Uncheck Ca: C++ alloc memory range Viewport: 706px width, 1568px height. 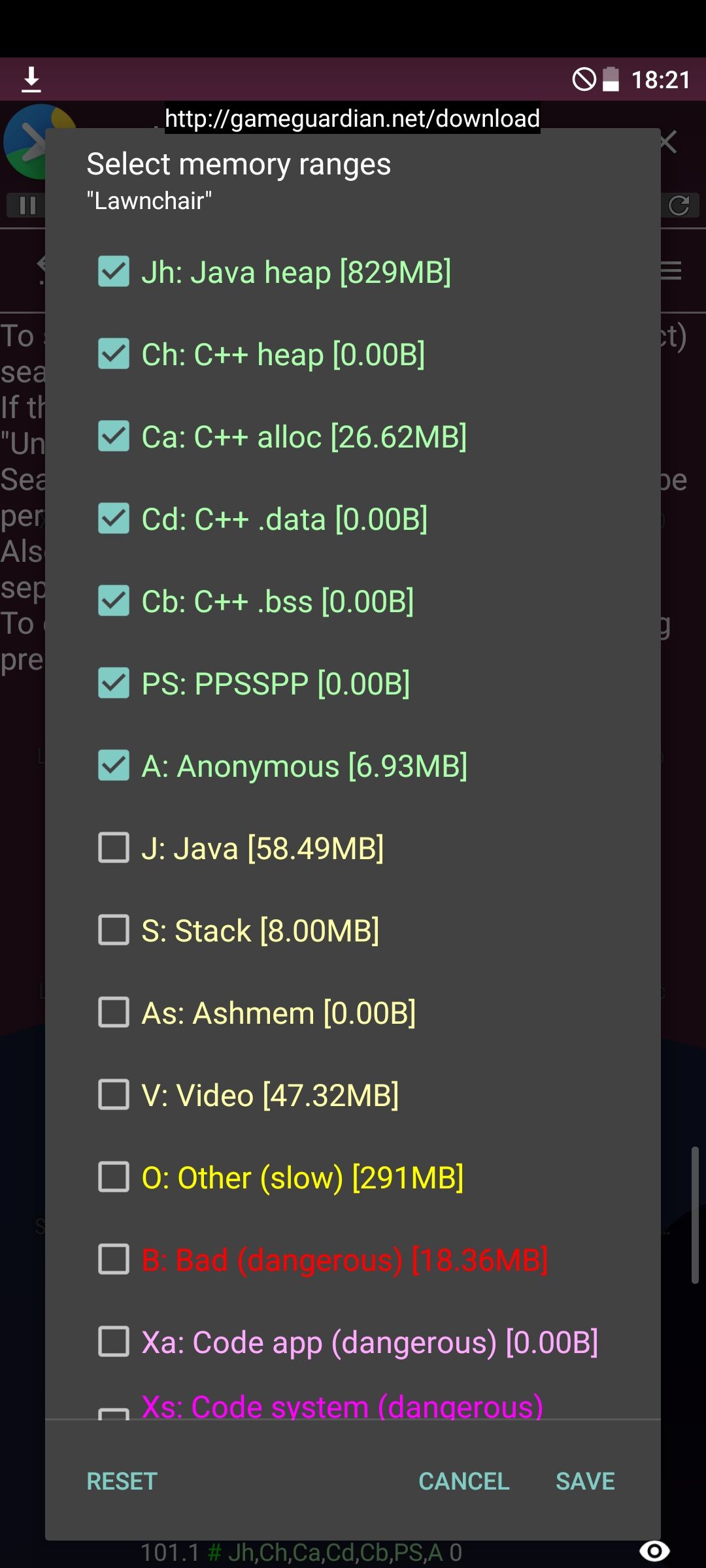[114, 436]
